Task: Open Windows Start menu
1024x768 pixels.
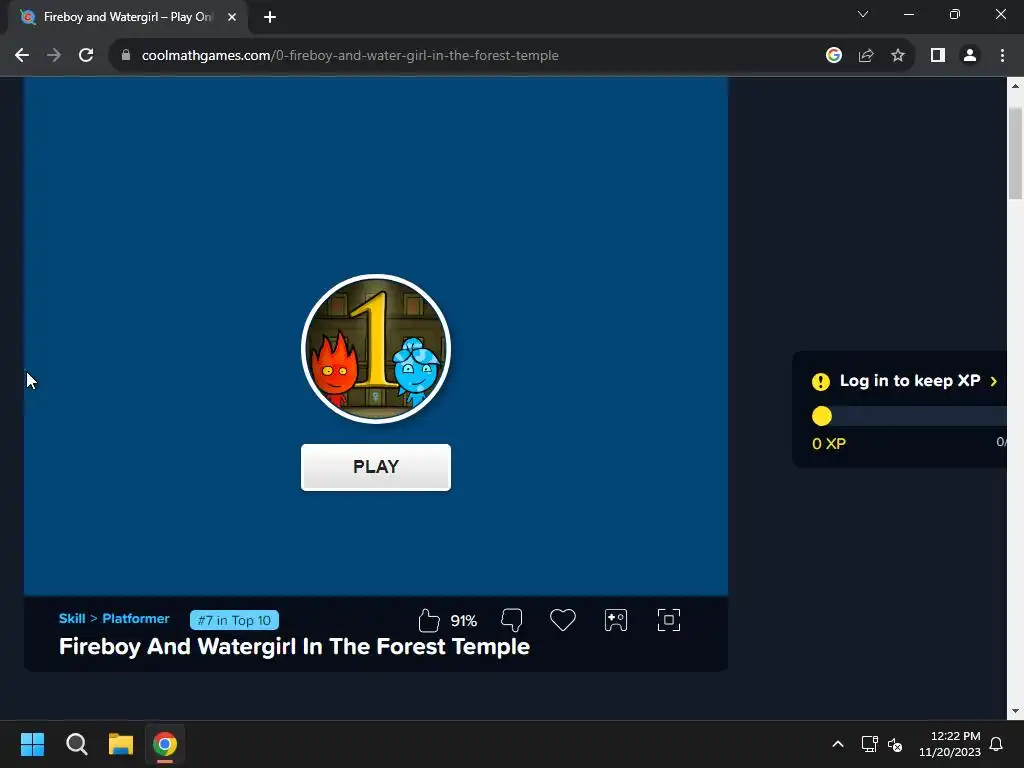Action: click(32, 744)
